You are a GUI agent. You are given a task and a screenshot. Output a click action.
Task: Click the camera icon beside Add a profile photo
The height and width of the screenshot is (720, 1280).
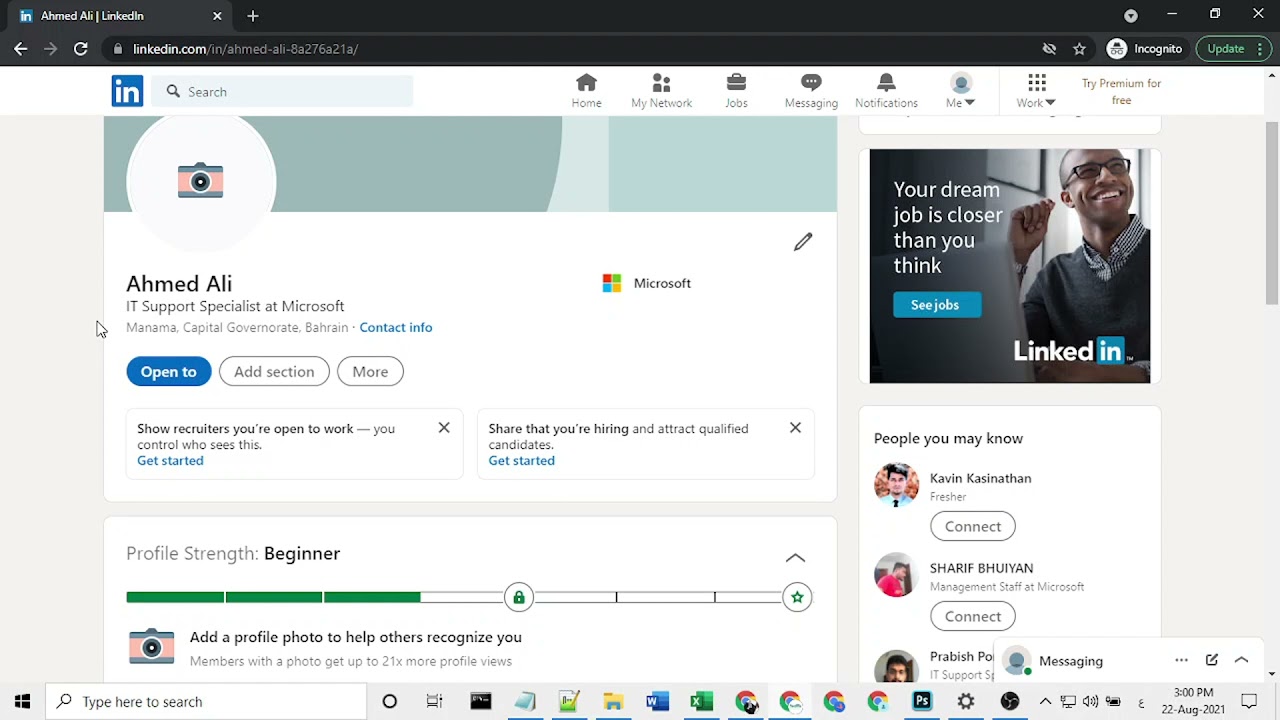[x=151, y=647]
